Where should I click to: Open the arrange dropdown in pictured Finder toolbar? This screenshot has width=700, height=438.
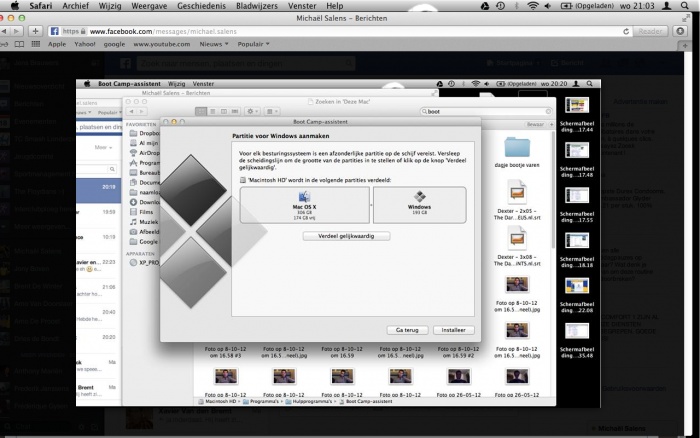(272, 111)
